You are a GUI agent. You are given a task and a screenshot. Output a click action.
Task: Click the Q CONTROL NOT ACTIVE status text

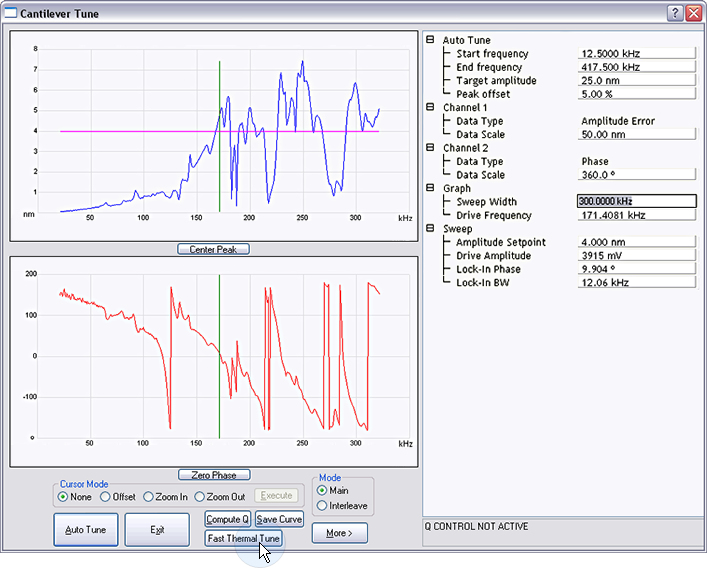[x=476, y=527]
